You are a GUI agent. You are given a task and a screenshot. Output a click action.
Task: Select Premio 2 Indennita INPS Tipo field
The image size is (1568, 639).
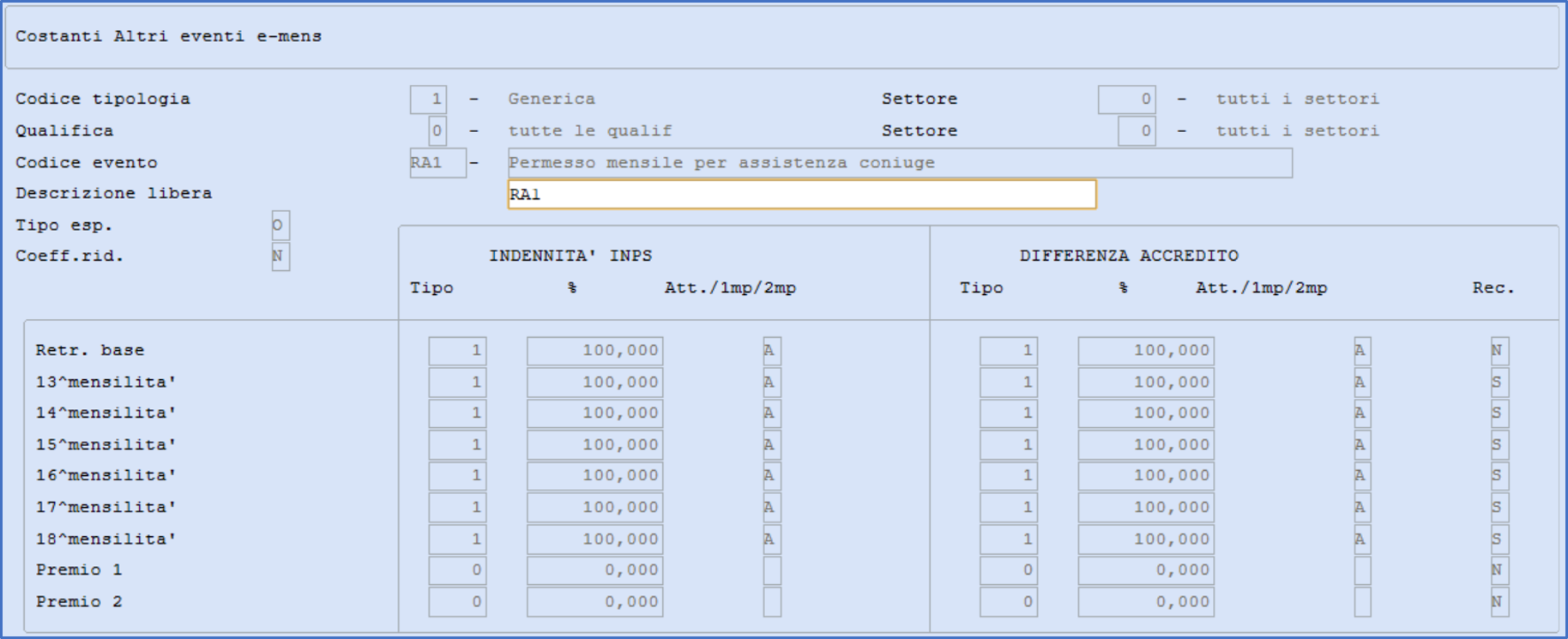coord(458,602)
